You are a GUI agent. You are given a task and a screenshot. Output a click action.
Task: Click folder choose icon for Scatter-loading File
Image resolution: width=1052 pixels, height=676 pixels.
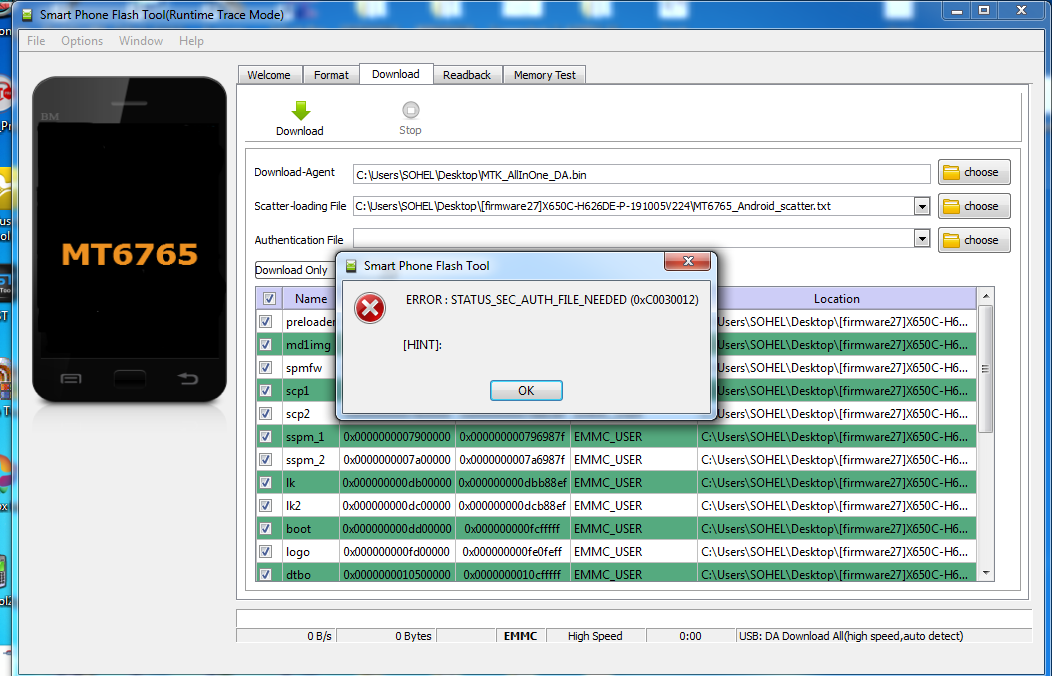(951, 206)
